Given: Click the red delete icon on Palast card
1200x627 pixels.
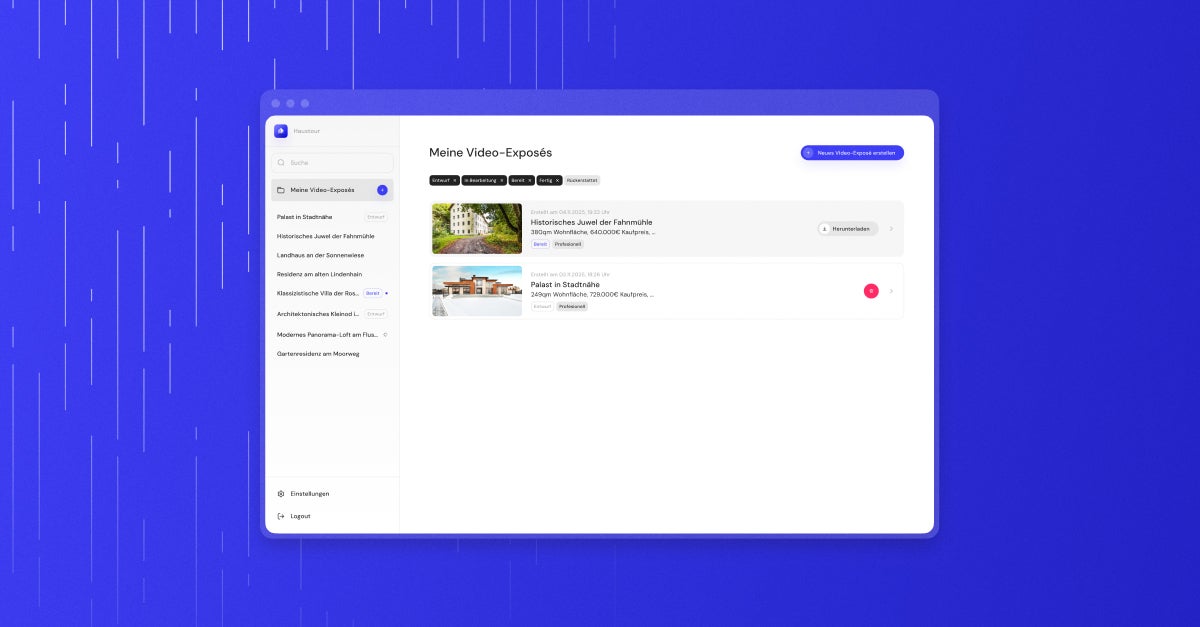Looking at the screenshot, I should coord(871,291).
